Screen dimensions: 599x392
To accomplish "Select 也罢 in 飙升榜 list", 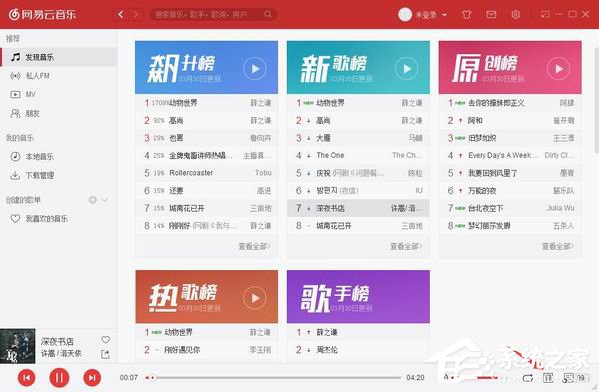I will point(207,138).
